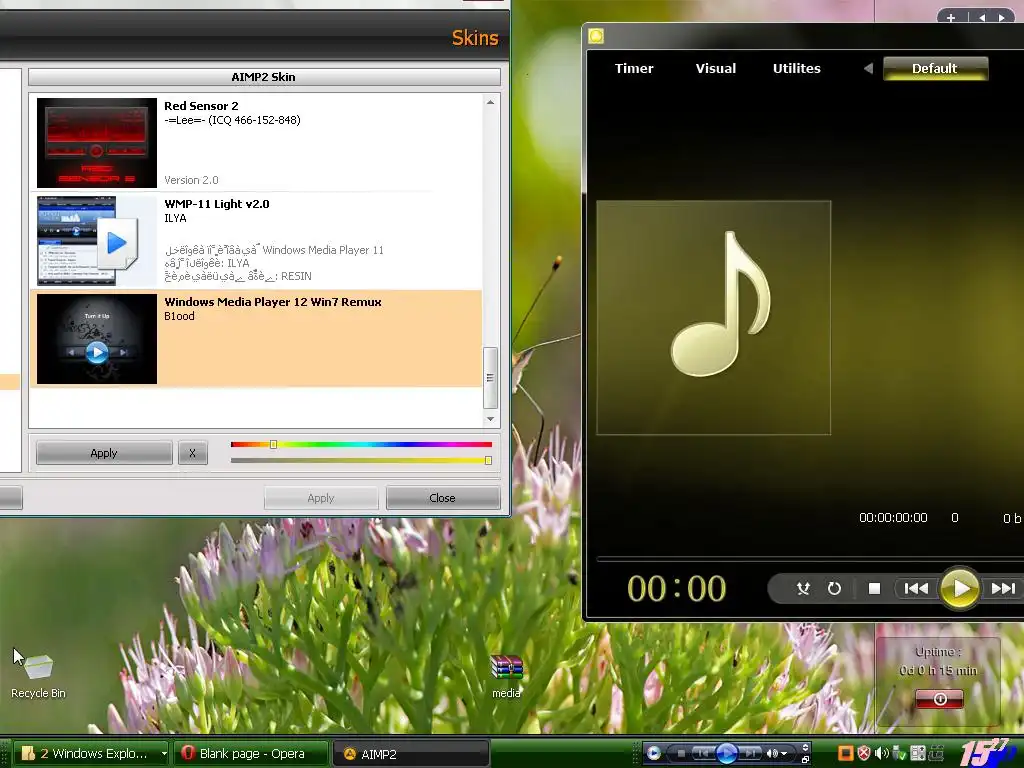Skip to previous track in AIMP2 player
Screen dimensions: 1024x768
point(916,588)
